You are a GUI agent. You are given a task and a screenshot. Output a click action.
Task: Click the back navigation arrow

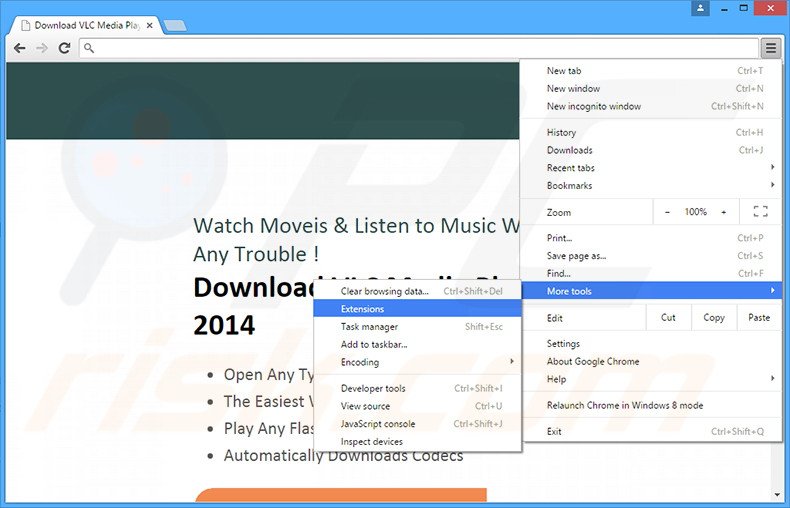coord(19,48)
